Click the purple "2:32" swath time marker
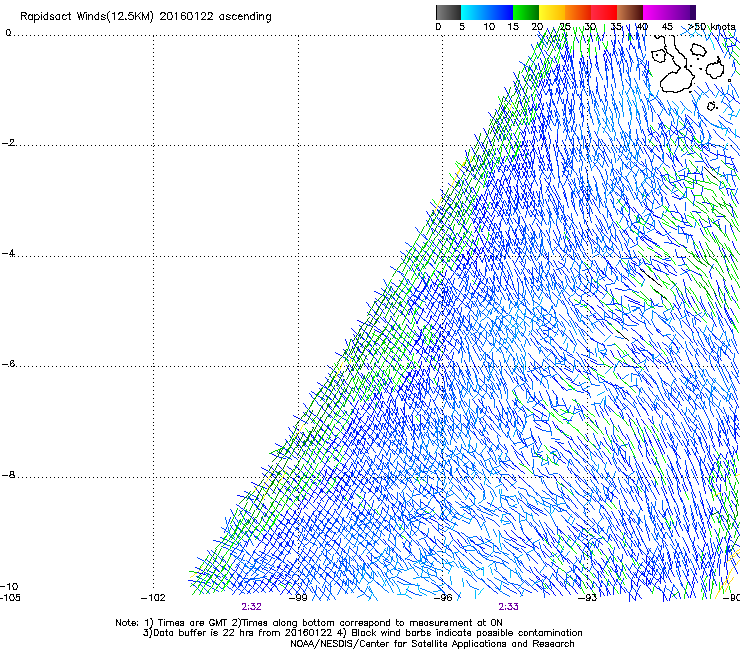Image resolution: width=740 pixels, height=650 pixels. click(x=252, y=607)
